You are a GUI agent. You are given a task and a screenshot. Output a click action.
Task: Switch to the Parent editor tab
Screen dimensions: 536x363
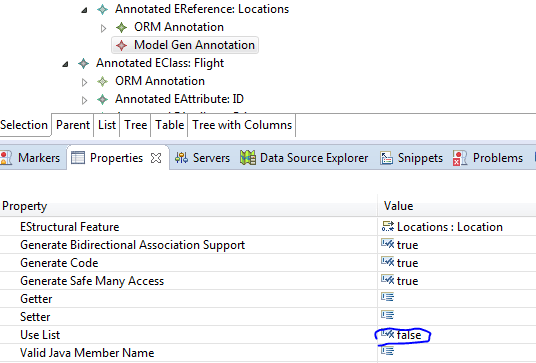[x=73, y=125]
